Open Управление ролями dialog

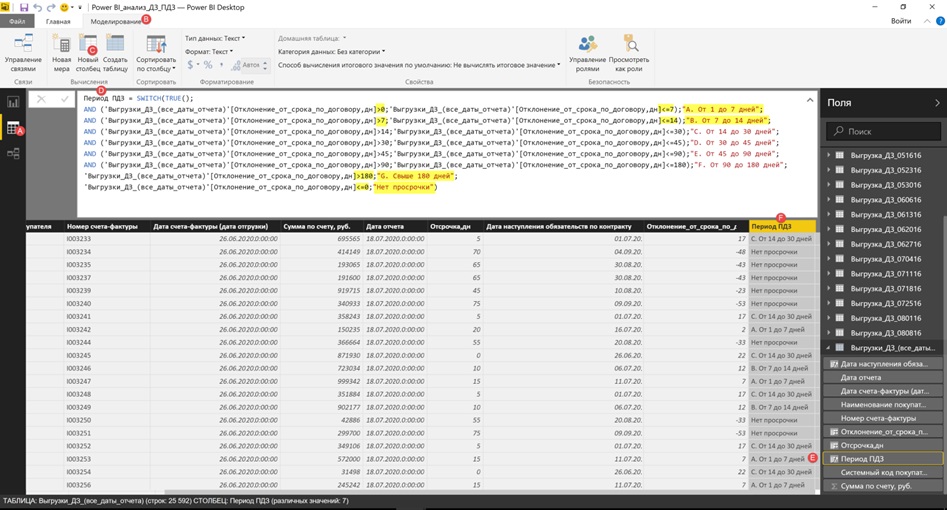(x=587, y=54)
